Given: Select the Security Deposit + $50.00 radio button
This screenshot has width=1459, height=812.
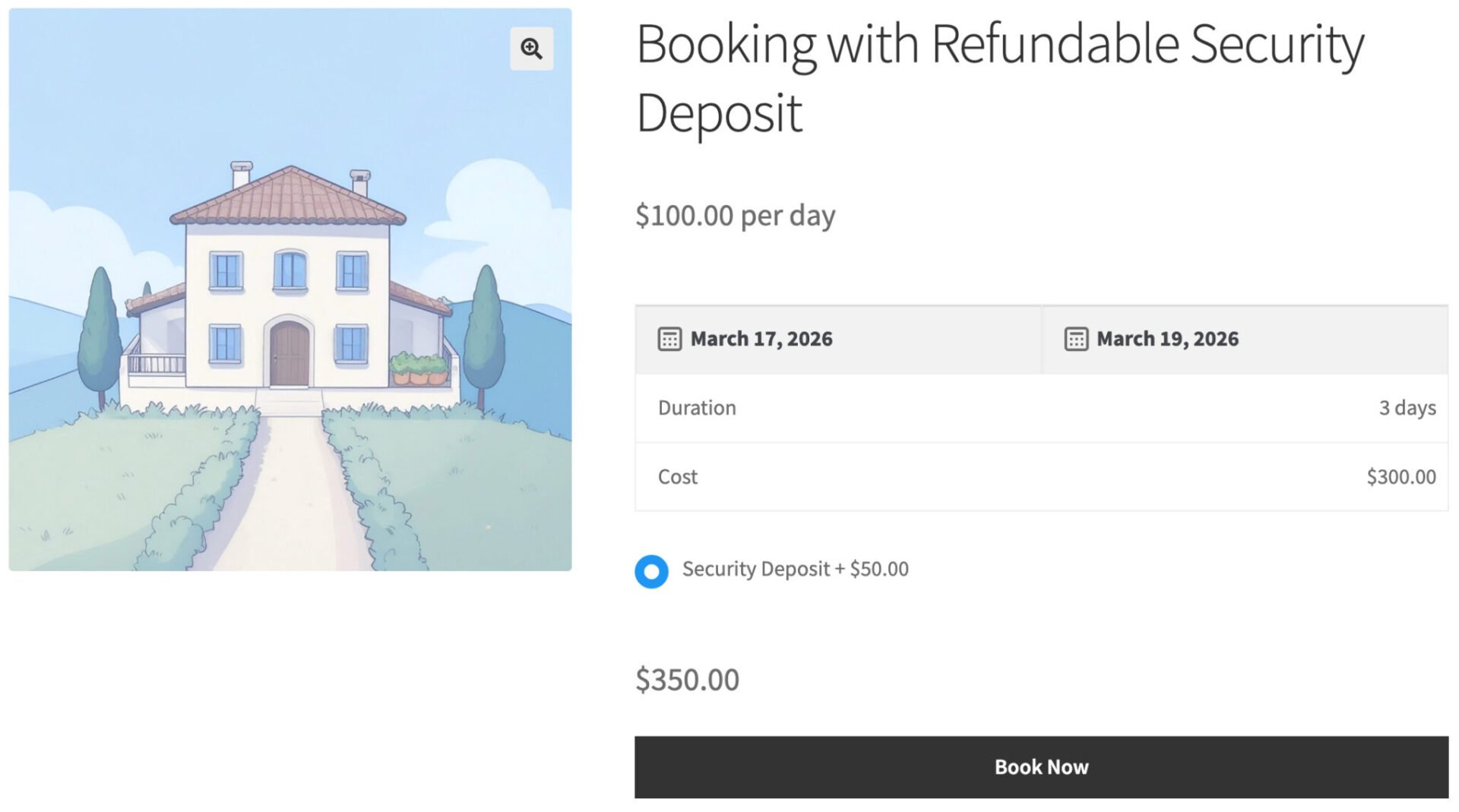Looking at the screenshot, I should pyautogui.click(x=650, y=572).
